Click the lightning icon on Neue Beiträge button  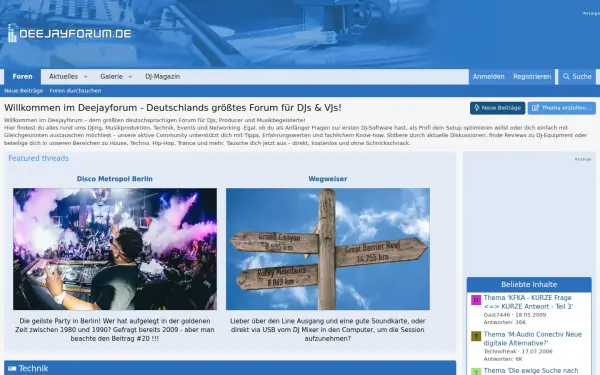click(477, 108)
